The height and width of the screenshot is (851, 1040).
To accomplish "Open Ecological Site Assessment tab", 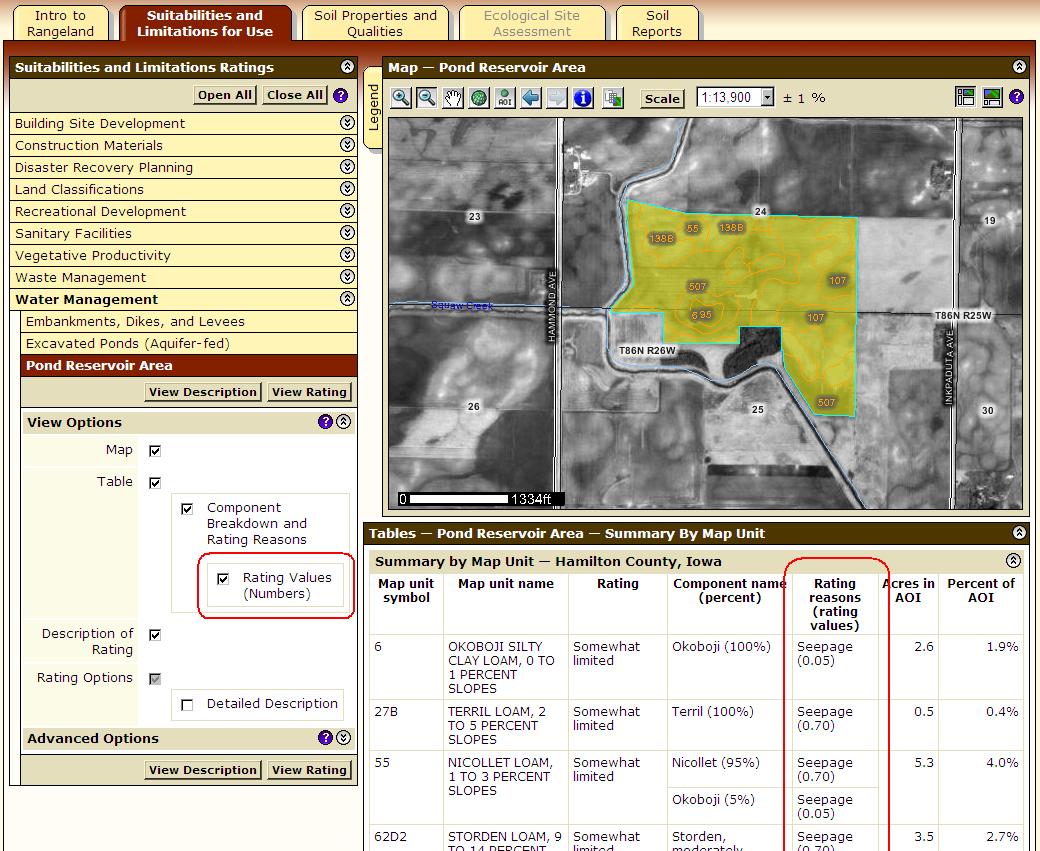I will click(532, 23).
